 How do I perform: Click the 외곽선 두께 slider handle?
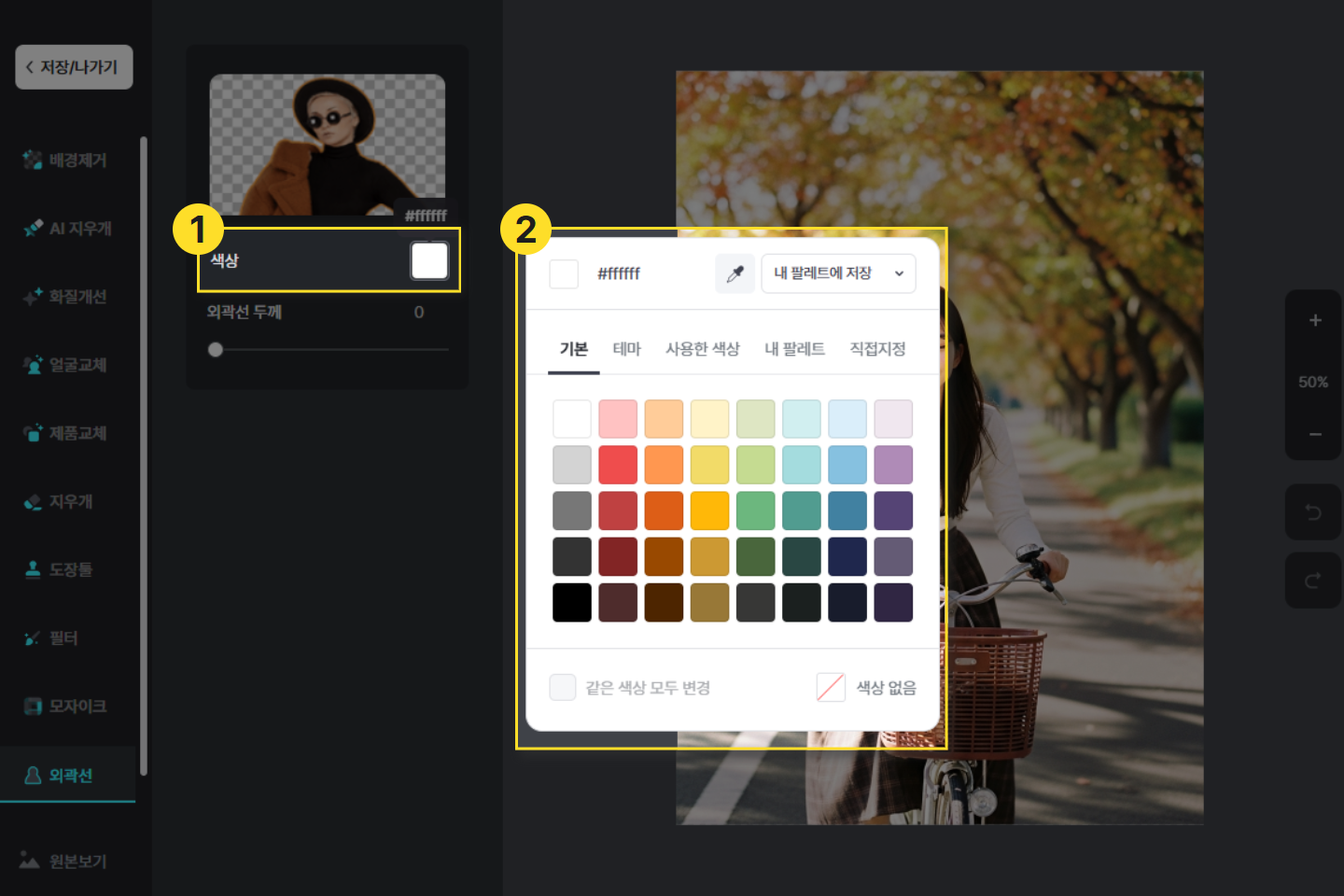[216, 350]
